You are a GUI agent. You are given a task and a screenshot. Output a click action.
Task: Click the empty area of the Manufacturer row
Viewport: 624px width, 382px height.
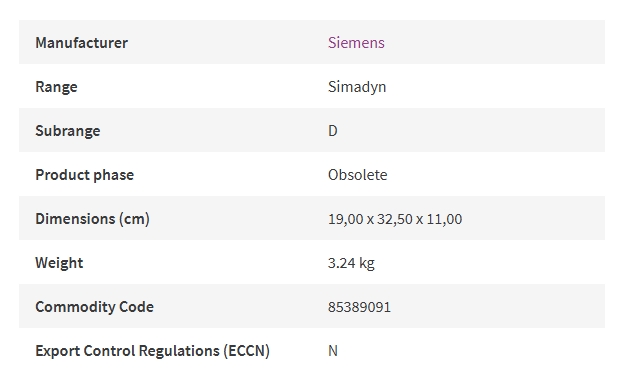coord(493,42)
